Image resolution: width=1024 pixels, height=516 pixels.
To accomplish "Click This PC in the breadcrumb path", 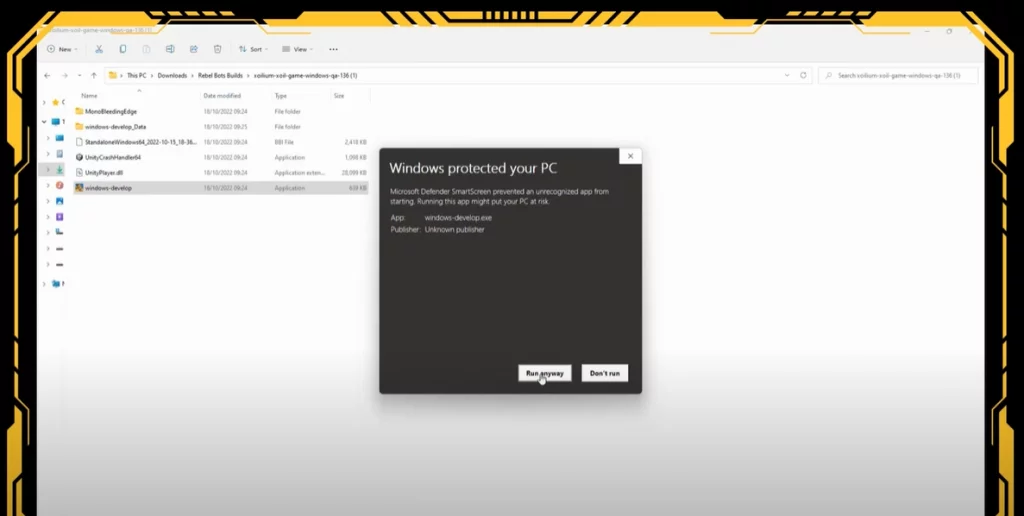I will click(x=136, y=76).
